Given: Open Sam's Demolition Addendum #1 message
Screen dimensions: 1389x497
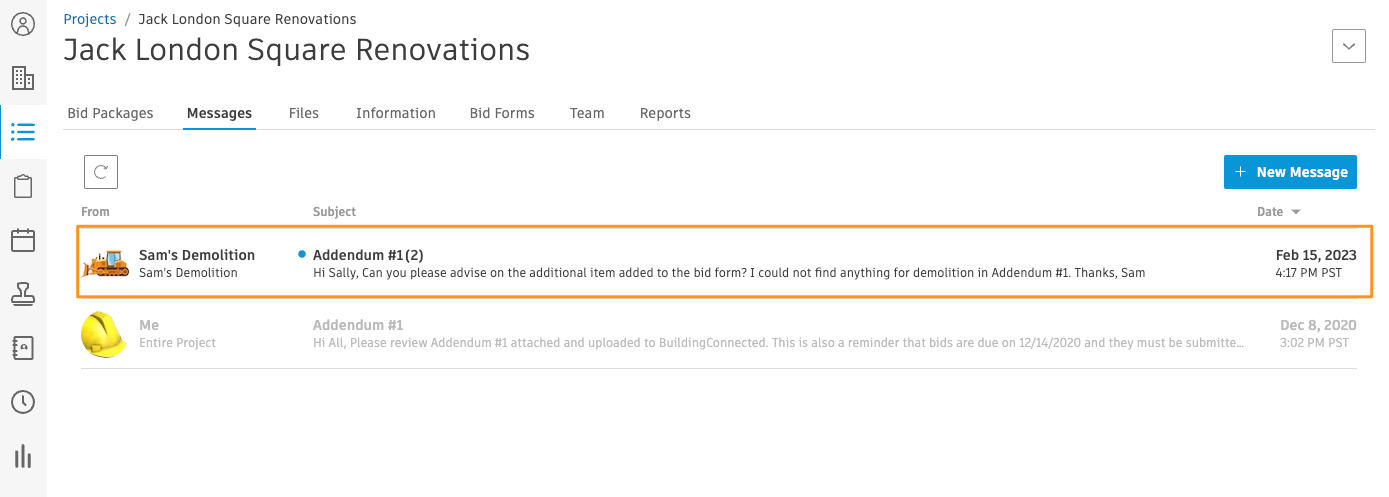Looking at the screenshot, I should coord(725,262).
